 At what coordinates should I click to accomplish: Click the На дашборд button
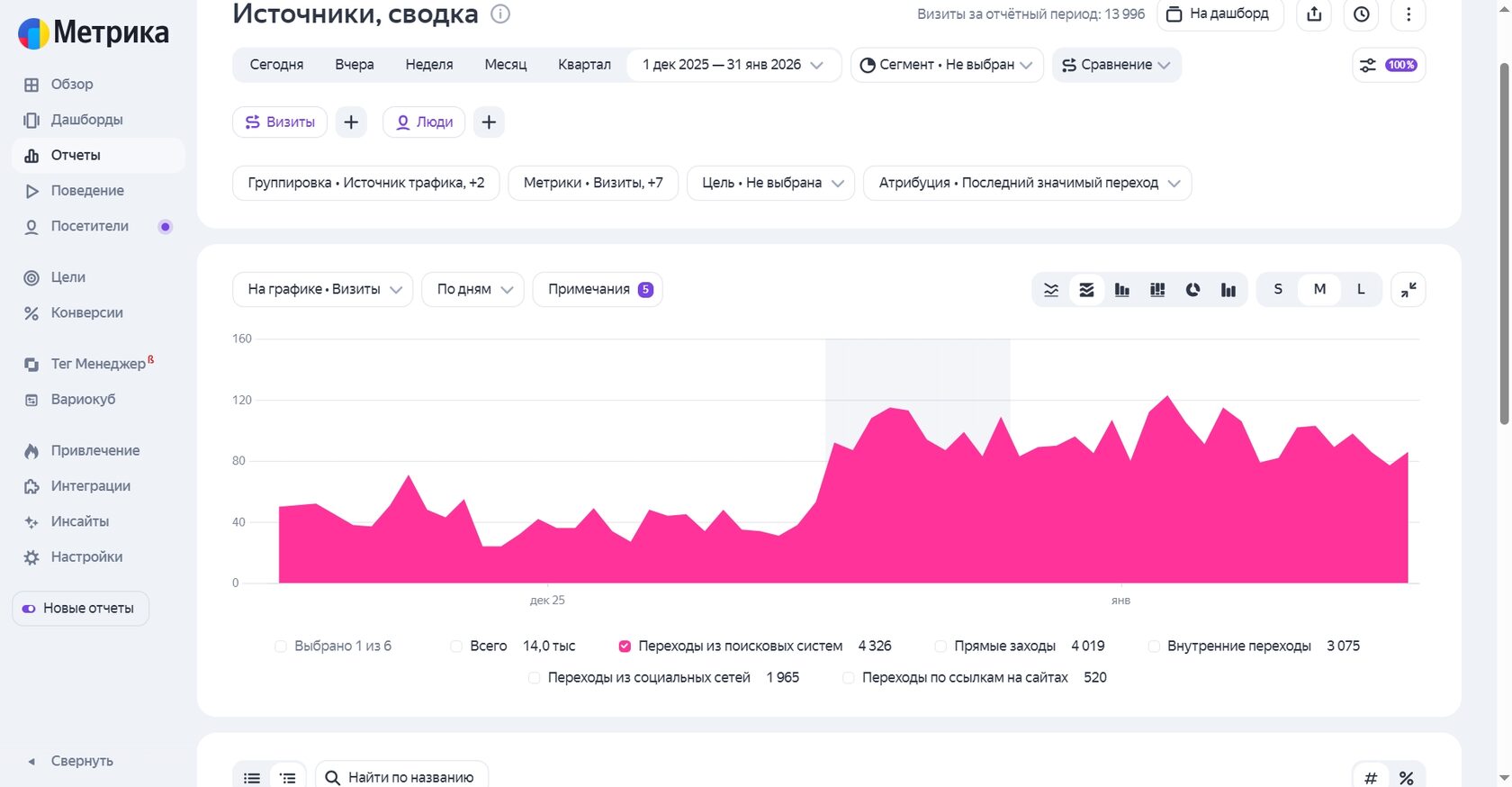(1220, 14)
